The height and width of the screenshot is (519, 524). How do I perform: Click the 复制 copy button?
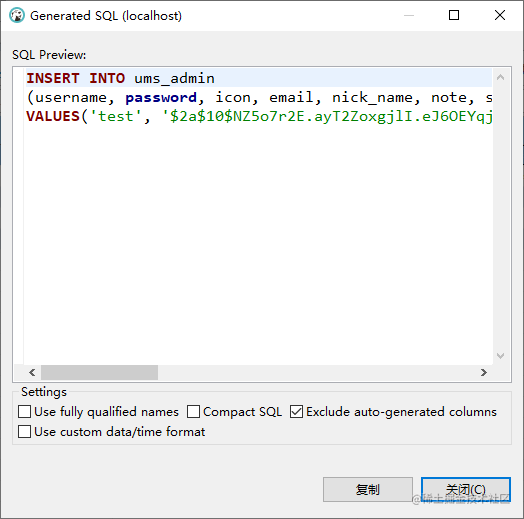[368, 490]
